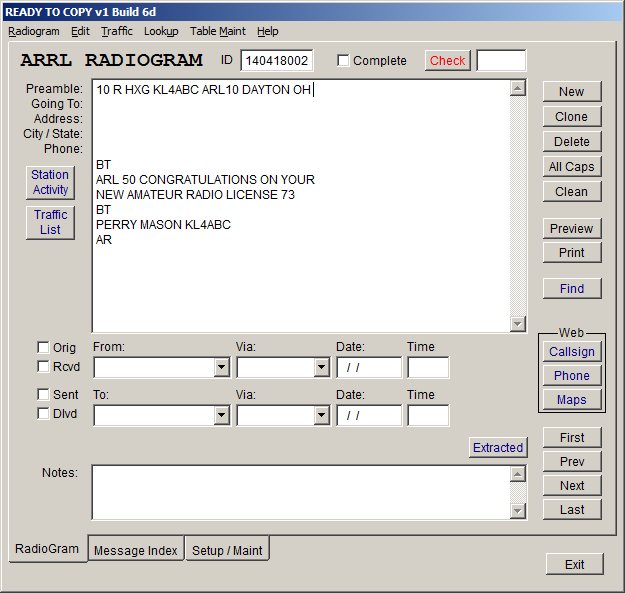
Task: Click the Time field in the To row
Action: (x=428, y=416)
